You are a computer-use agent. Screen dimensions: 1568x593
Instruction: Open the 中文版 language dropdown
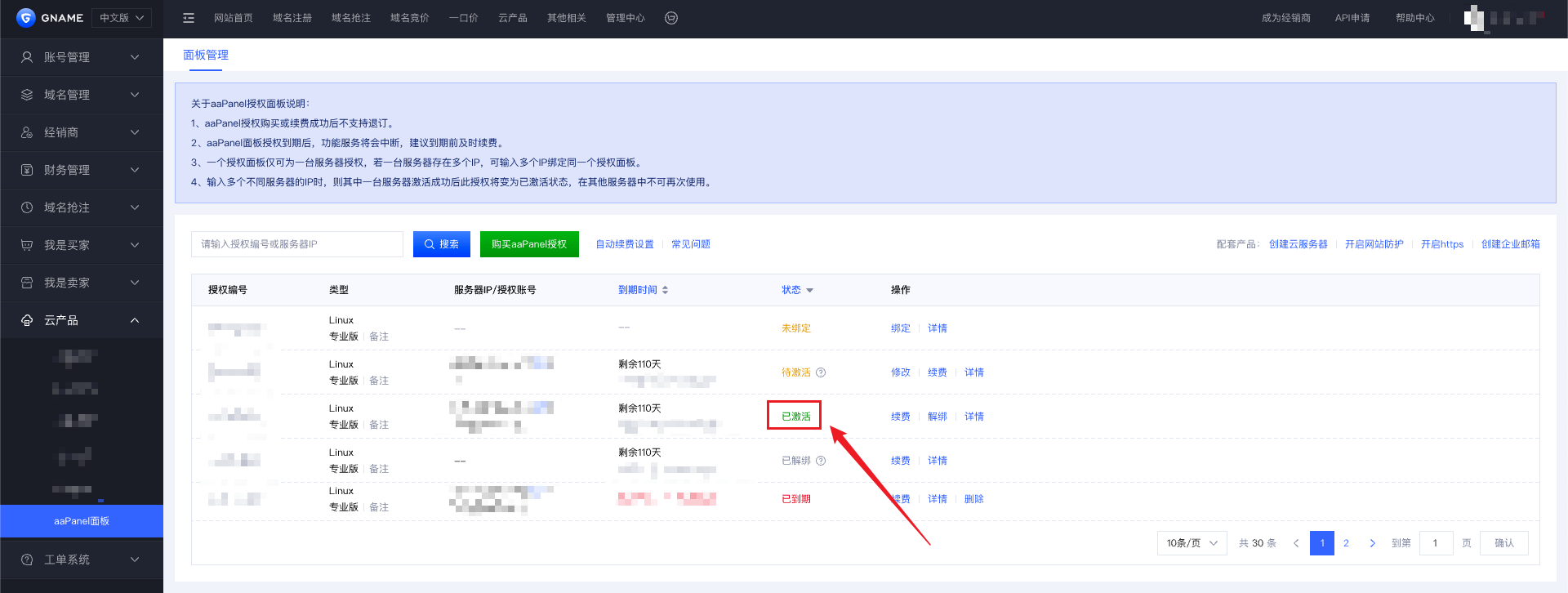(x=121, y=18)
